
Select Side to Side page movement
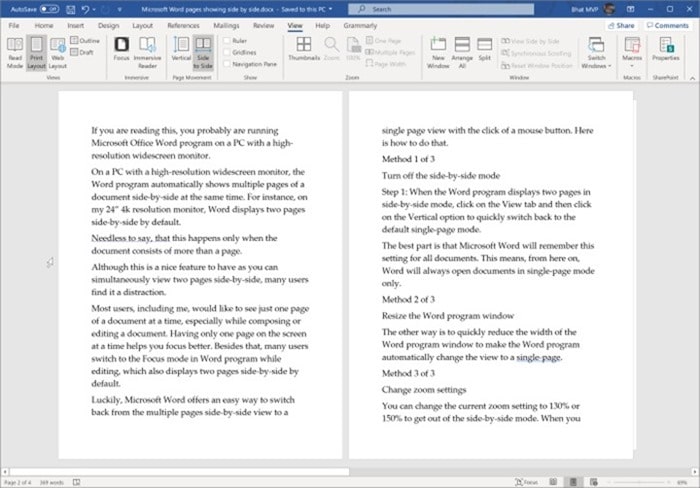click(203, 53)
